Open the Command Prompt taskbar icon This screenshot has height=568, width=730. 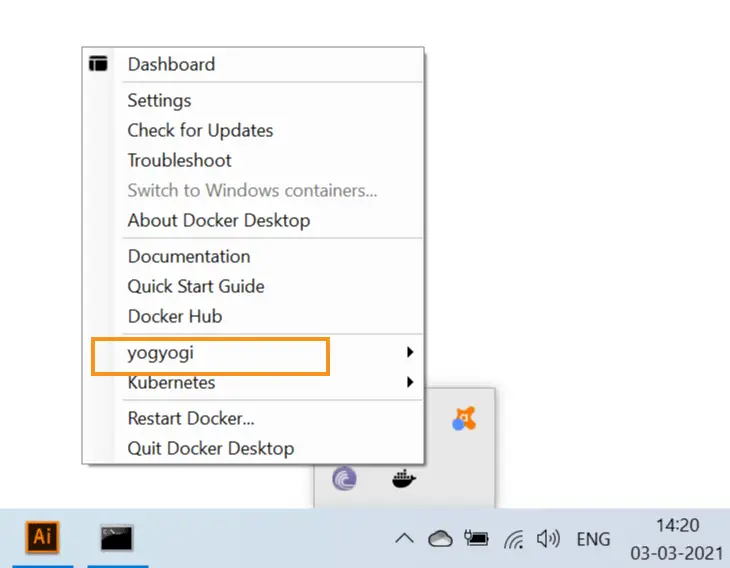(x=117, y=538)
